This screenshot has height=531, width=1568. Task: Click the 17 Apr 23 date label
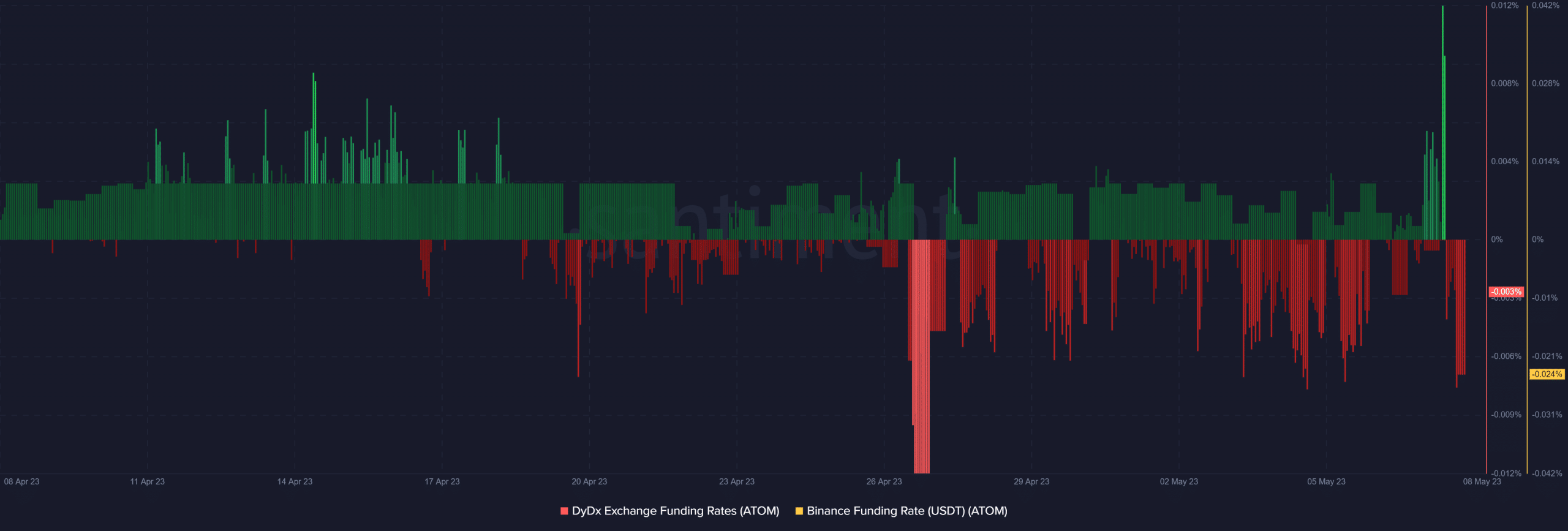coord(442,481)
